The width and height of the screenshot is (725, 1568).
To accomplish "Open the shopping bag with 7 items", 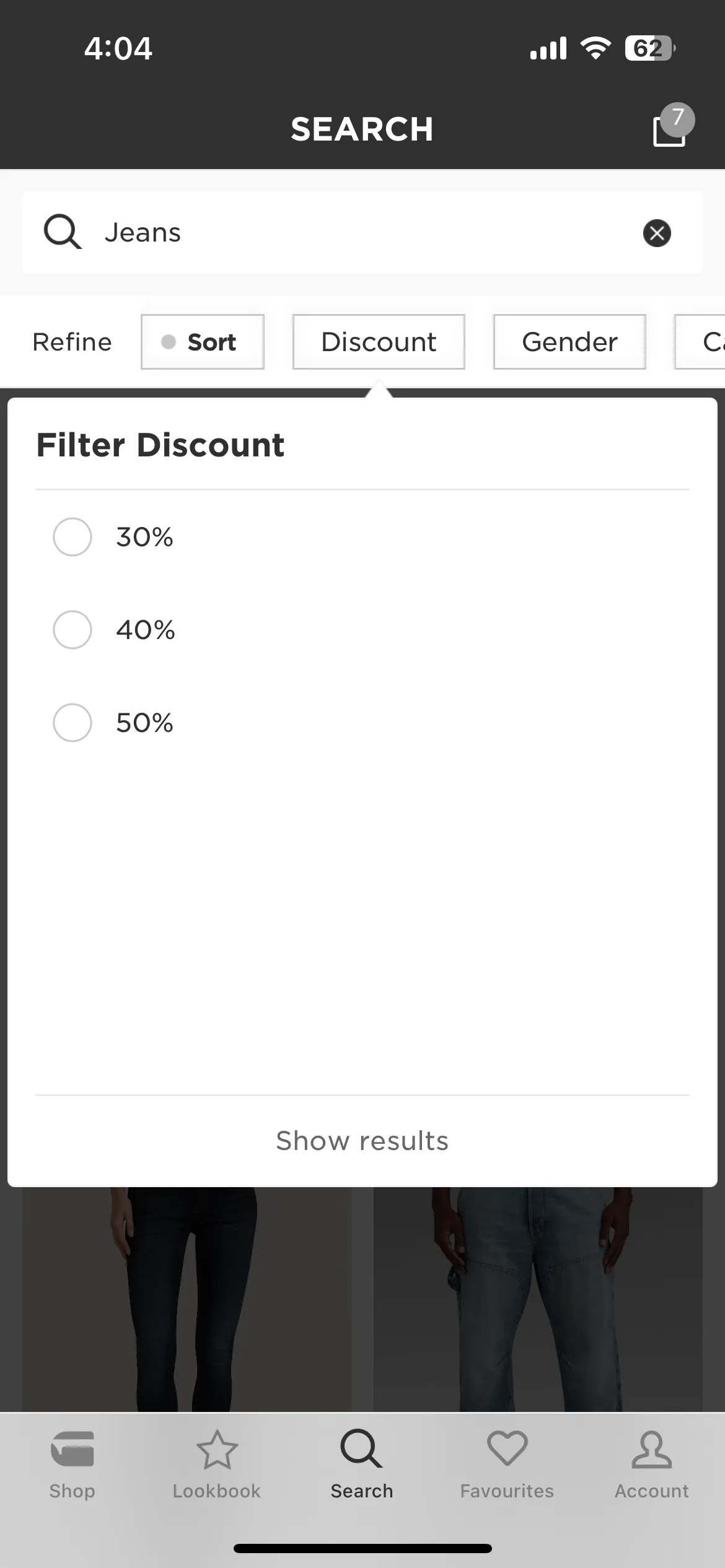I will pos(672,126).
